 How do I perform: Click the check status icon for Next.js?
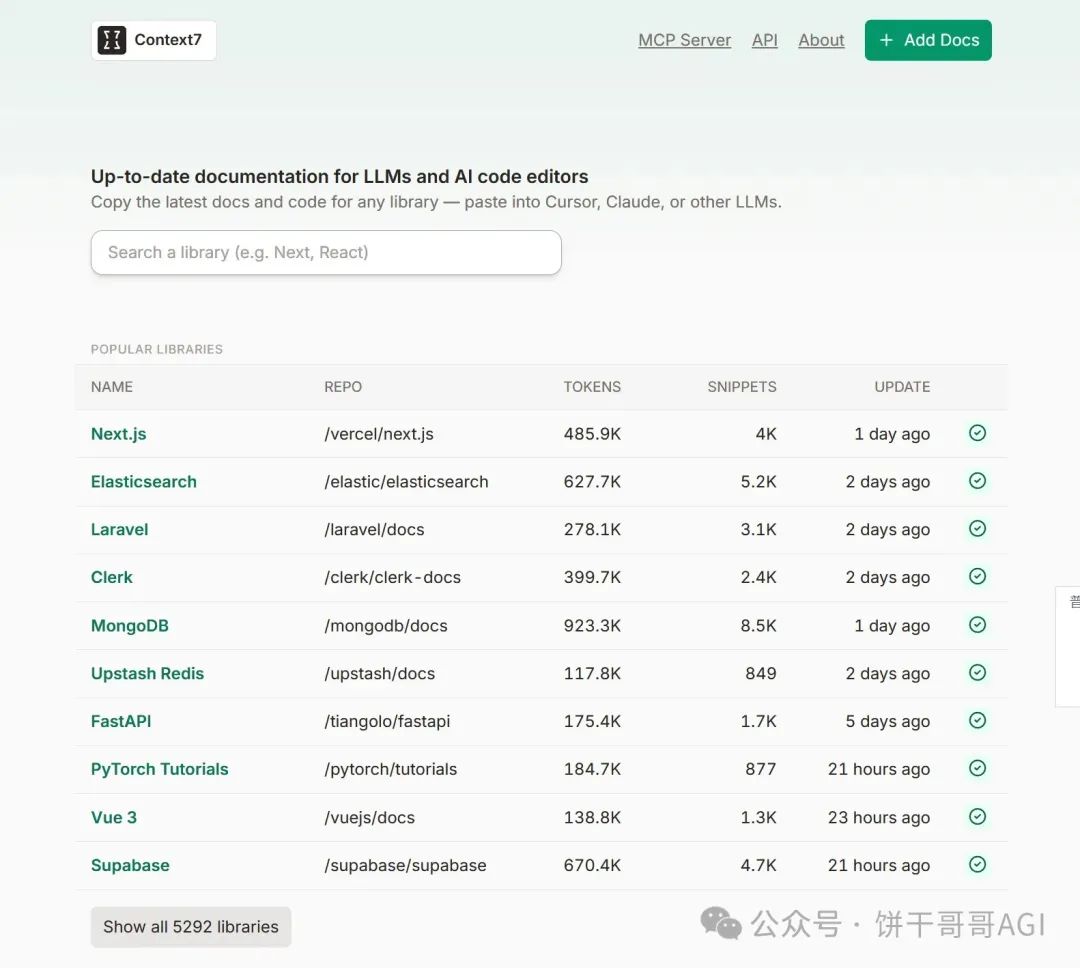coord(977,433)
